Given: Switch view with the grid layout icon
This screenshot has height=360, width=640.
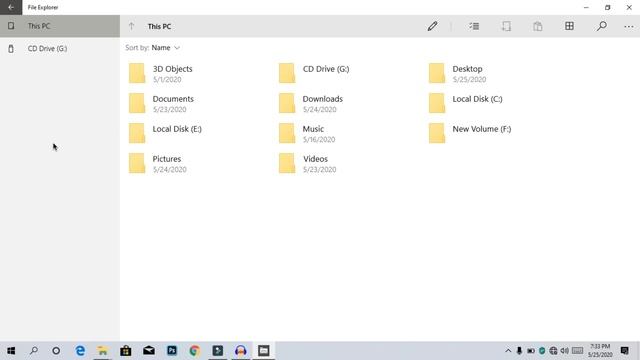Looking at the screenshot, I should click(569, 26).
